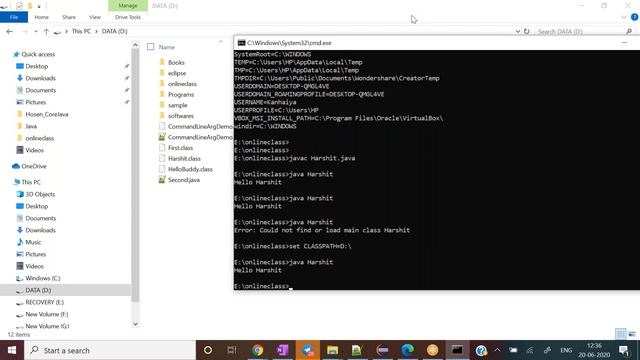Screen dimensions: 640x360
Task: Select OneDrive in the navigation pane
Action: coord(33,166)
